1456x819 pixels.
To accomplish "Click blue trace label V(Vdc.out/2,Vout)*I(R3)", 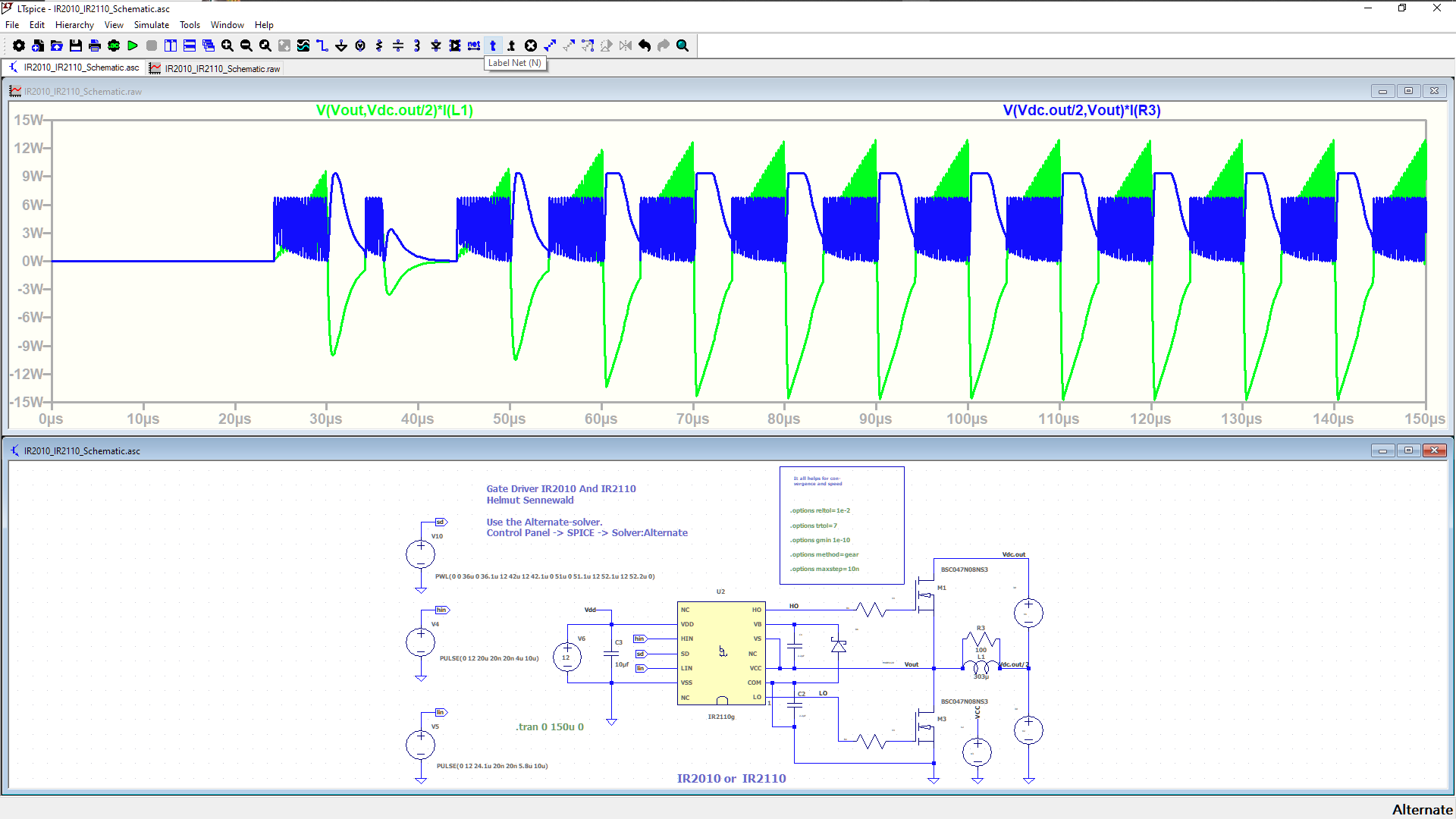I will click(x=1081, y=110).
